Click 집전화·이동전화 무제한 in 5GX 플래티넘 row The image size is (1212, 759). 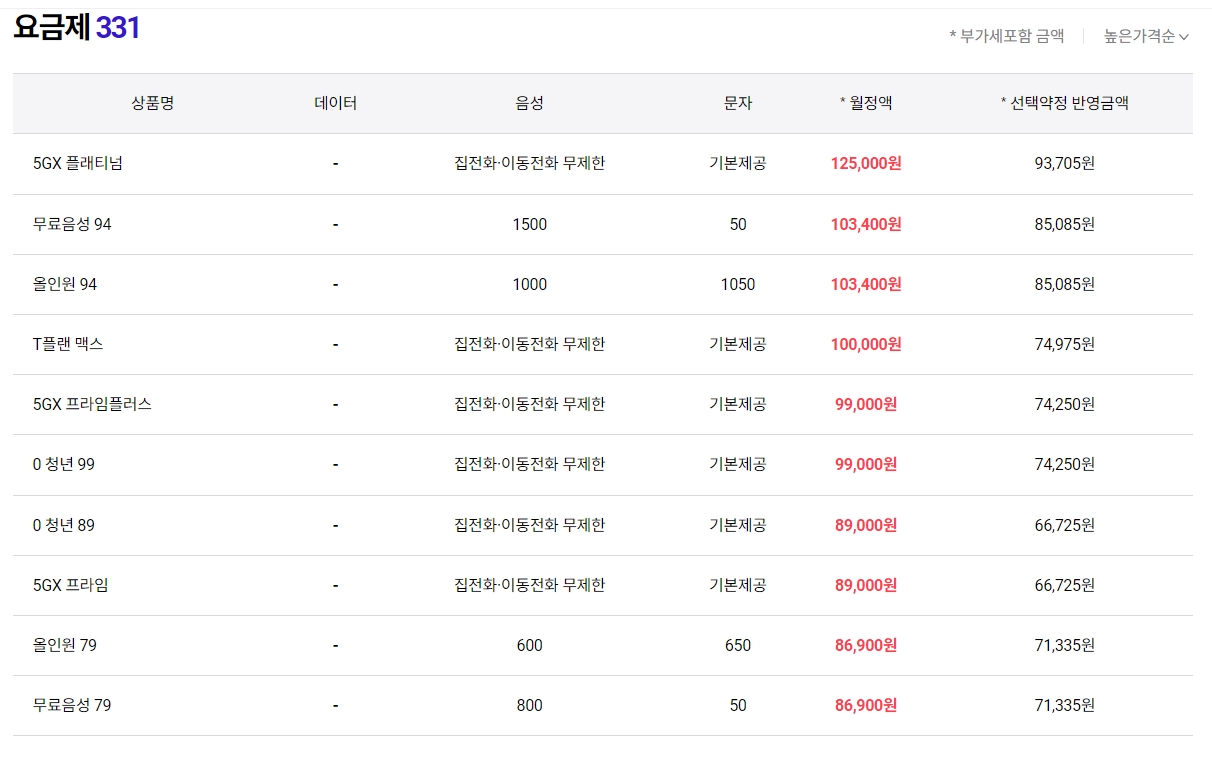coord(529,164)
